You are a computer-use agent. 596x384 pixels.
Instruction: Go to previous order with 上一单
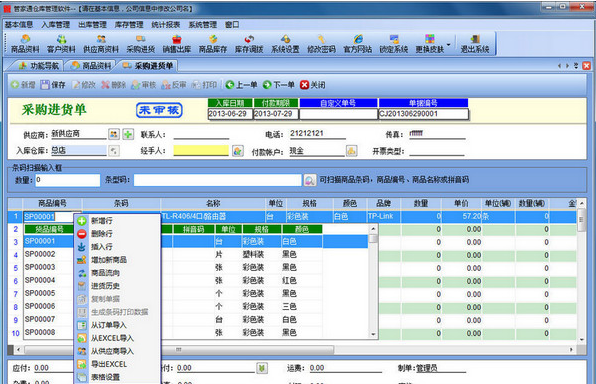(241, 85)
